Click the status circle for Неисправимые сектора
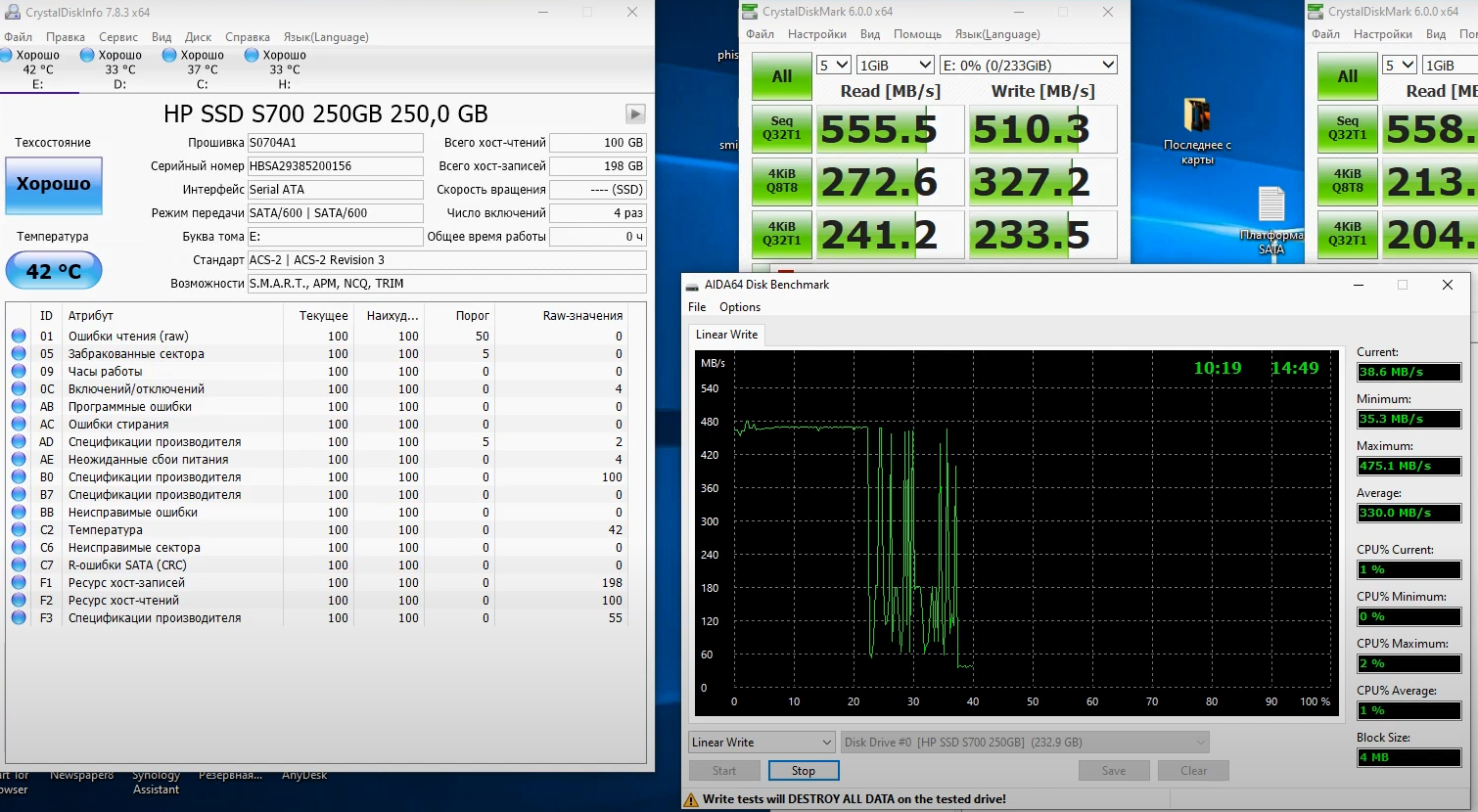Image resolution: width=1478 pixels, height=812 pixels. (19, 547)
